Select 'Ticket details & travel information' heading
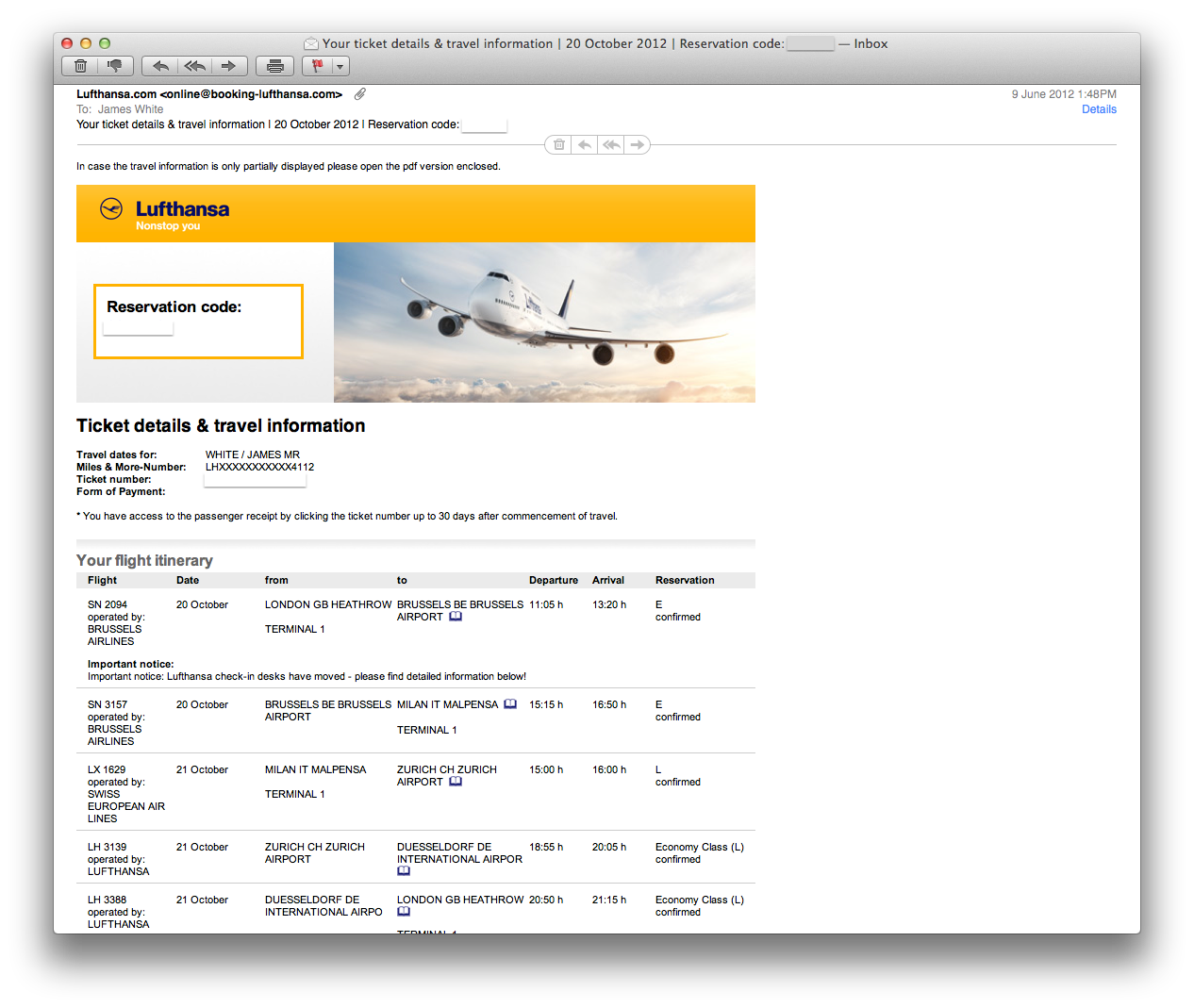Viewport: 1194px width, 1008px height. pyautogui.click(x=221, y=426)
